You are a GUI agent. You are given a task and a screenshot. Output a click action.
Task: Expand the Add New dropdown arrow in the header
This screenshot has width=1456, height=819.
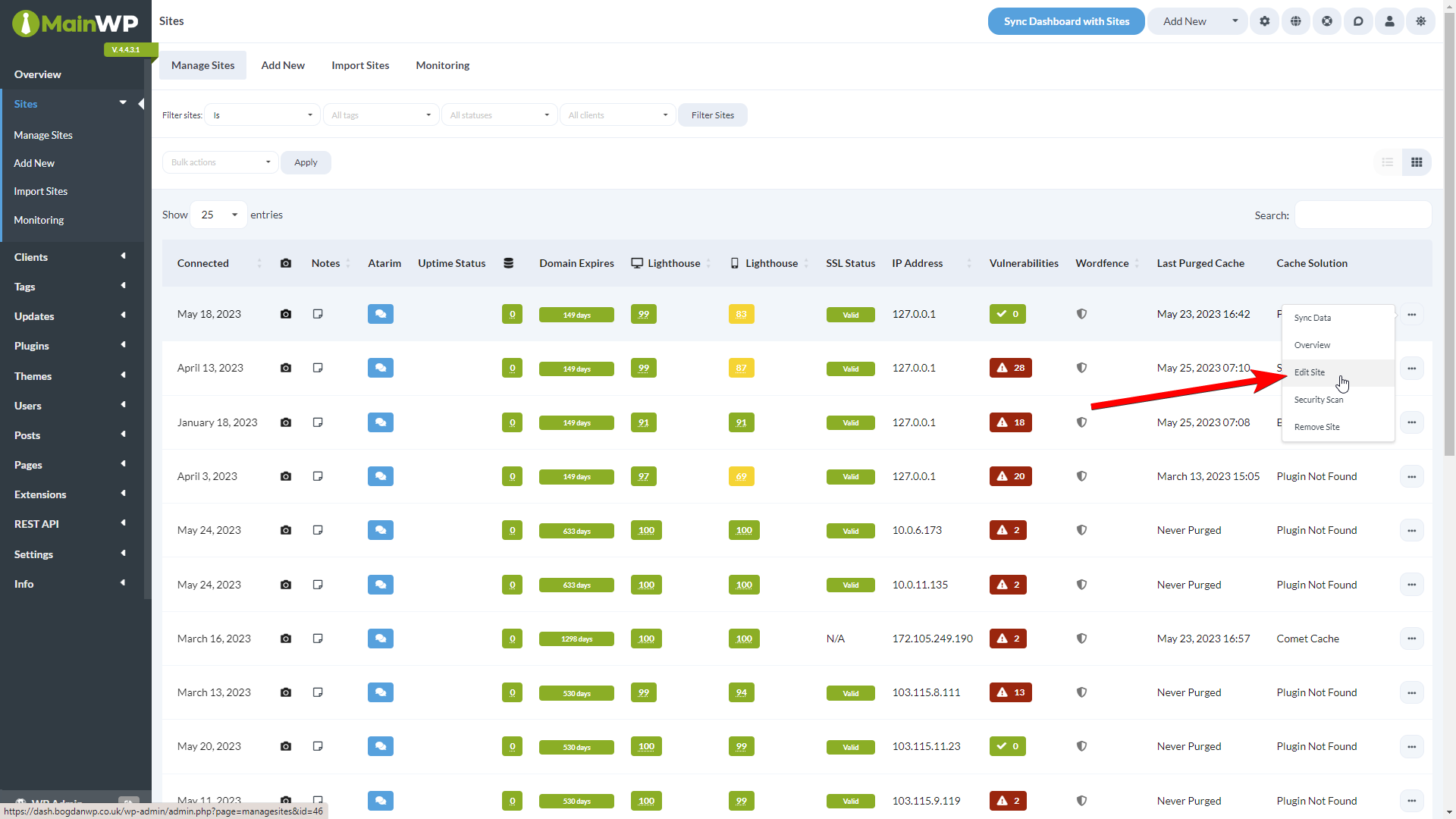point(1235,21)
